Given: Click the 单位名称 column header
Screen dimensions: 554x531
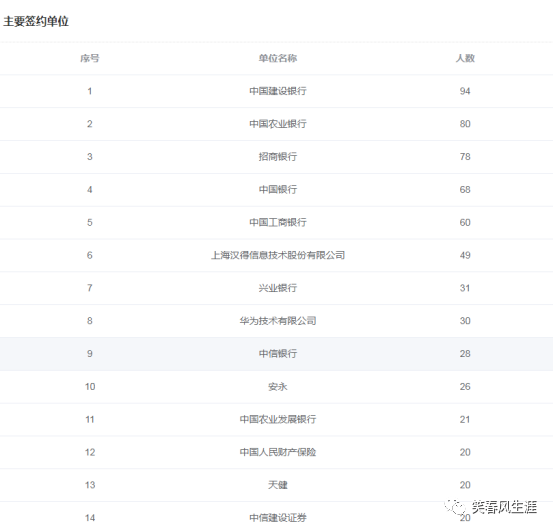Looking at the screenshot, I should point(278,58).
